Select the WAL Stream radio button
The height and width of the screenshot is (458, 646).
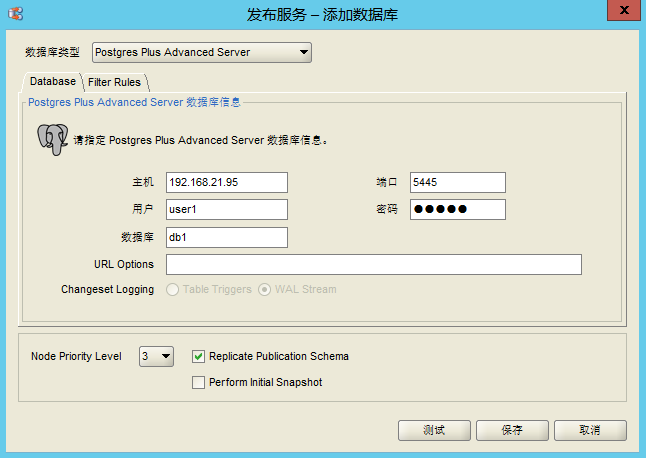(x=264, y=290)
